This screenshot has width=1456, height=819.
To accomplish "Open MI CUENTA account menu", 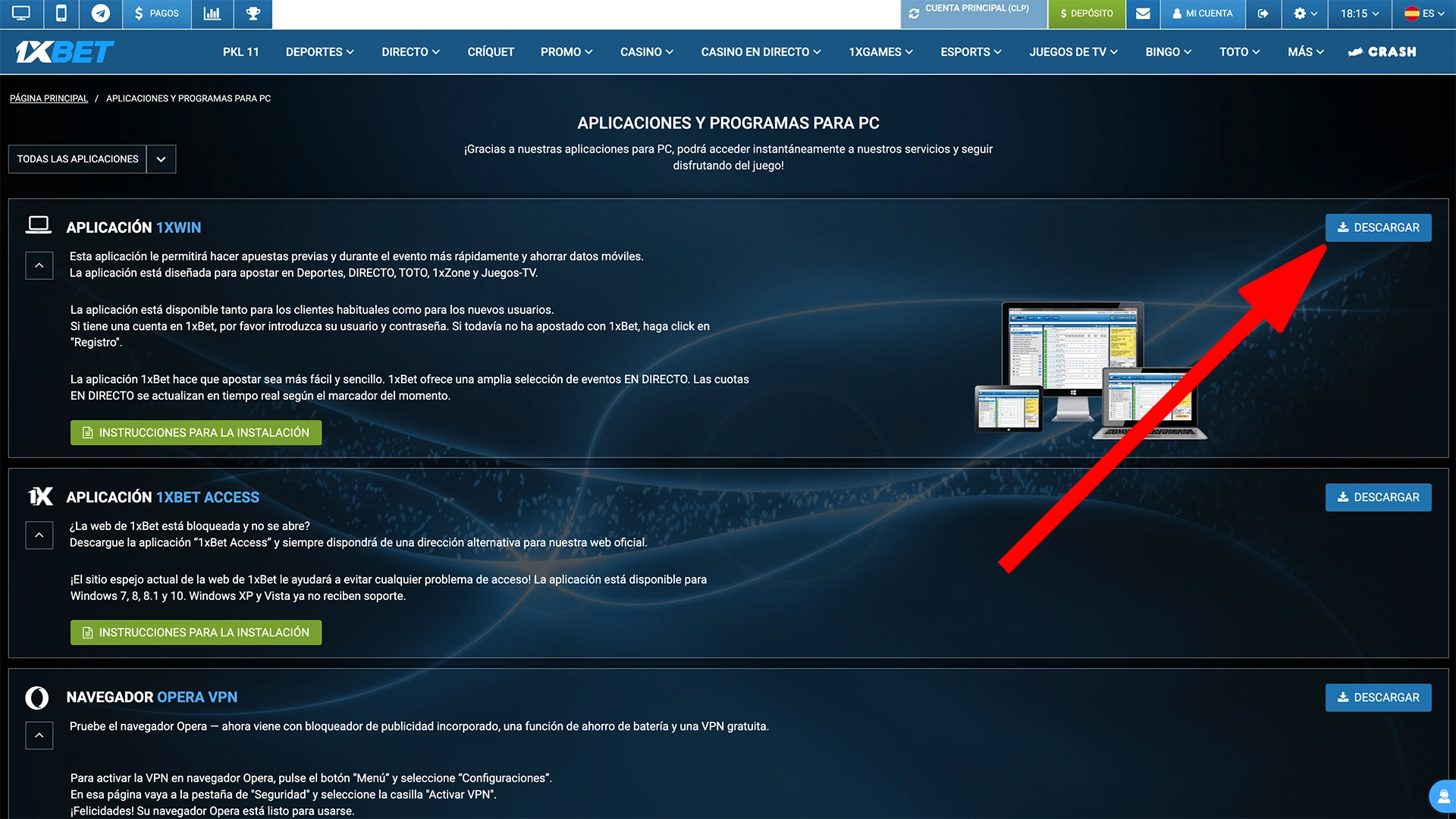I will click(x=1203, y=14).
